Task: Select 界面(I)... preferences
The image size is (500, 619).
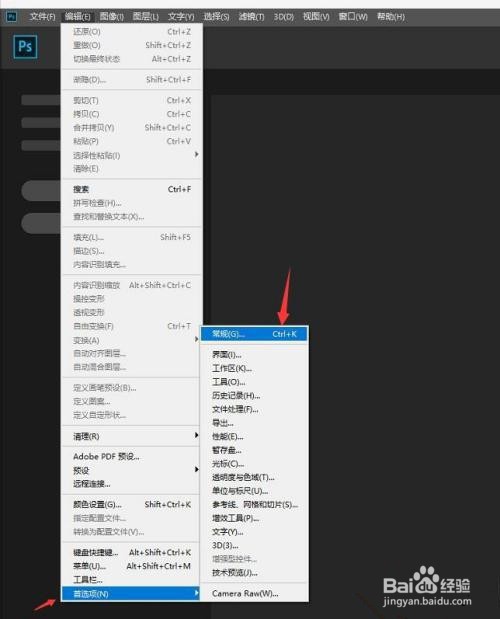Action: tap(254, 355)
